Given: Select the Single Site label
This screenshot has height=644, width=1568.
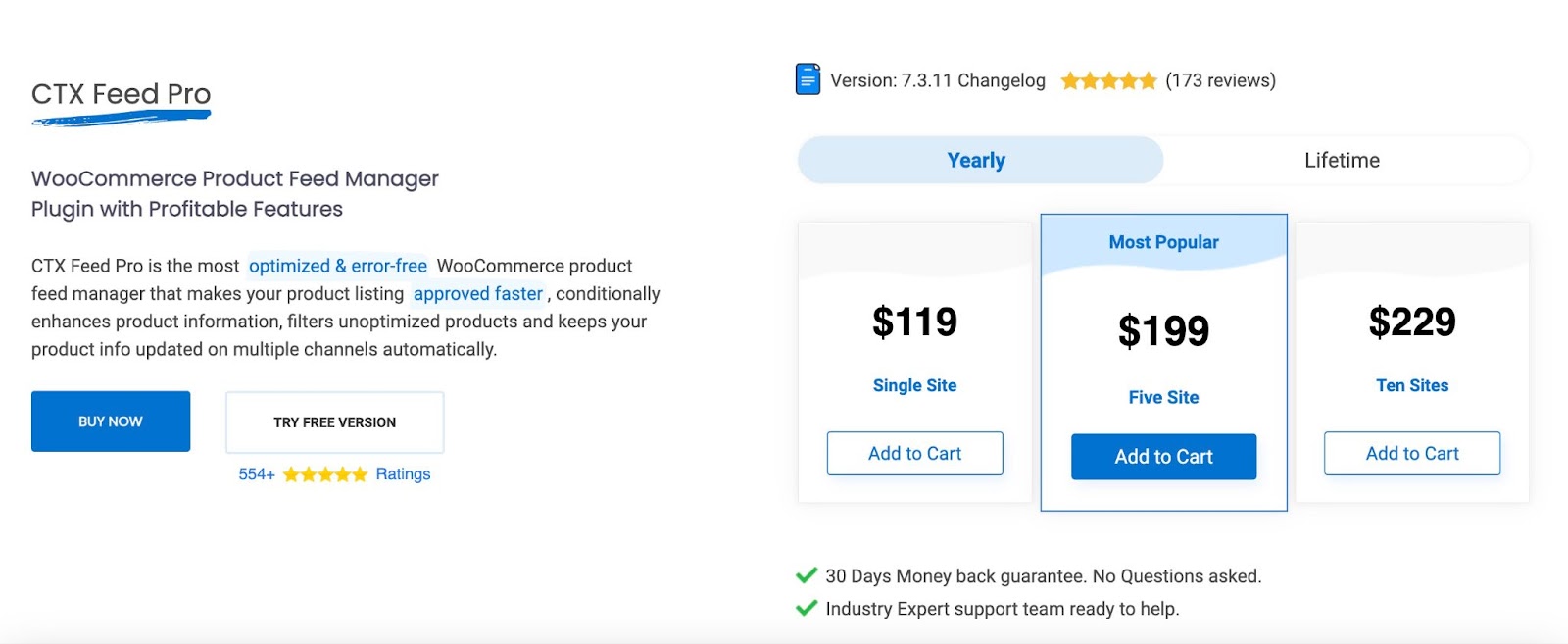Looking at the screenshot, I should 914,385.
